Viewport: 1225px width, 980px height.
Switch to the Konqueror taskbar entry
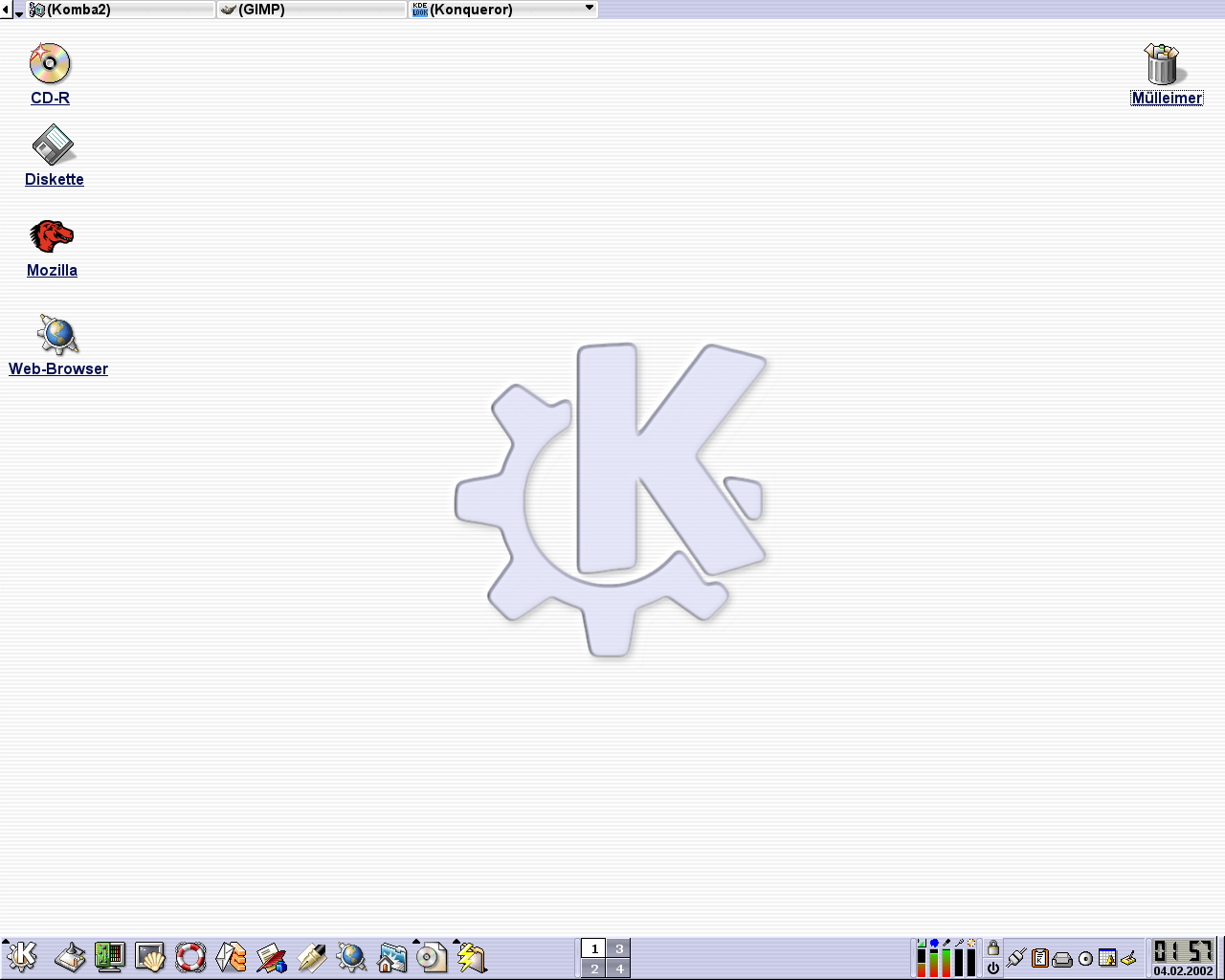pos(503,10)
